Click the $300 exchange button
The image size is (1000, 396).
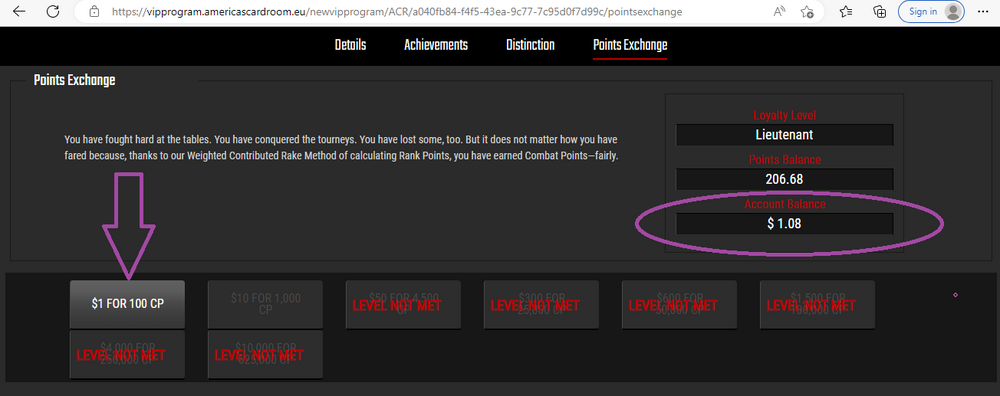[x=541, y=304]
